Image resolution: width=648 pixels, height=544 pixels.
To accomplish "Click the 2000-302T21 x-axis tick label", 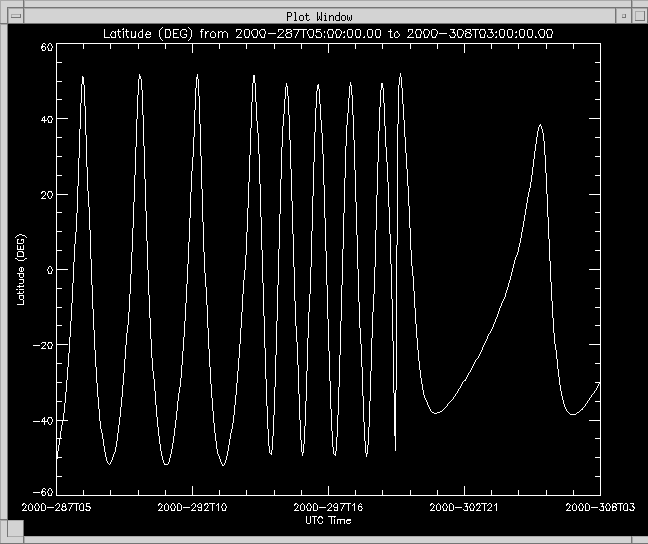I will [465, 508].
